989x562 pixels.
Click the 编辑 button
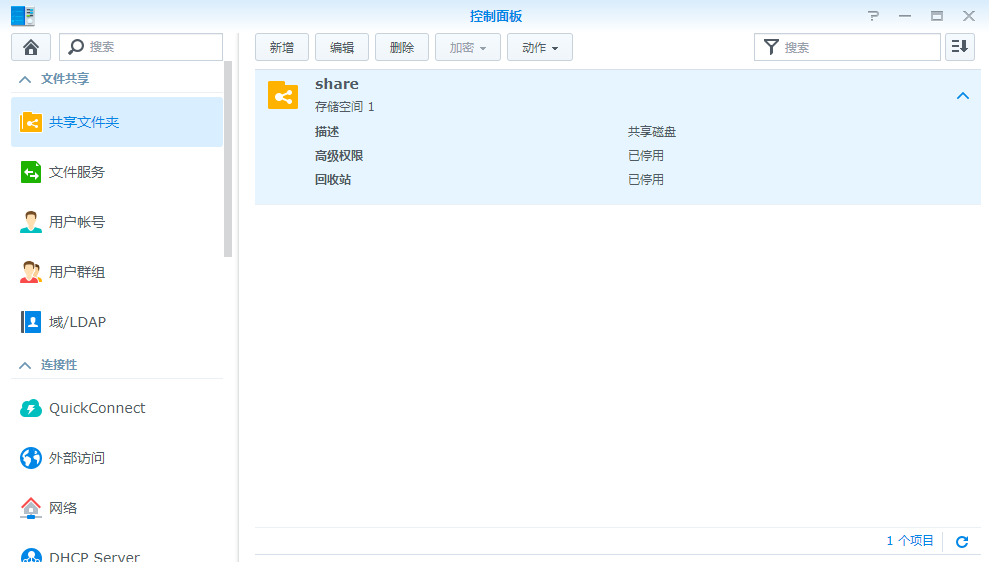pos(342,47)
